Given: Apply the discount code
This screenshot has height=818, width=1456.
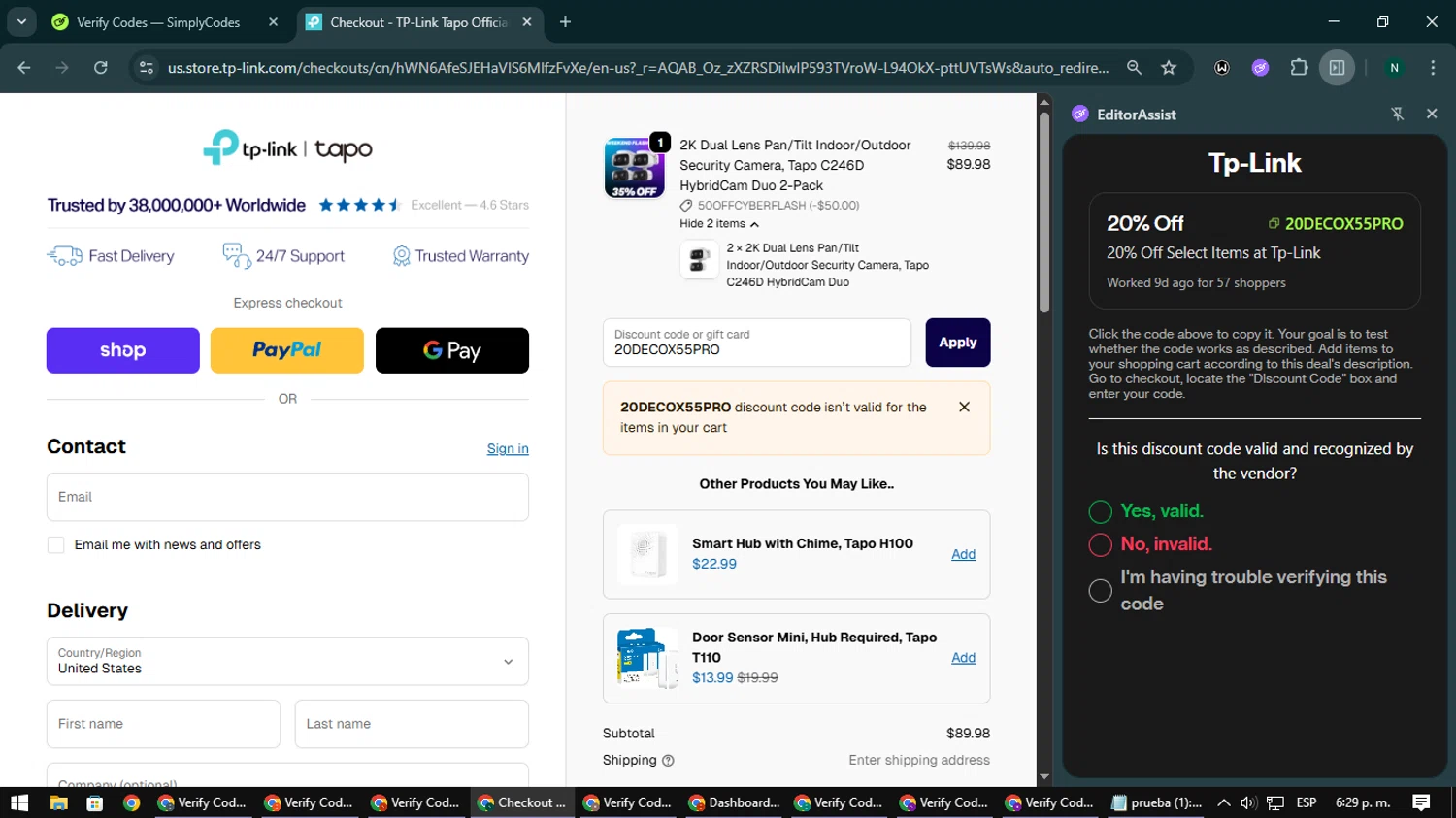Looking at the screenshot, I should point(958,343).
